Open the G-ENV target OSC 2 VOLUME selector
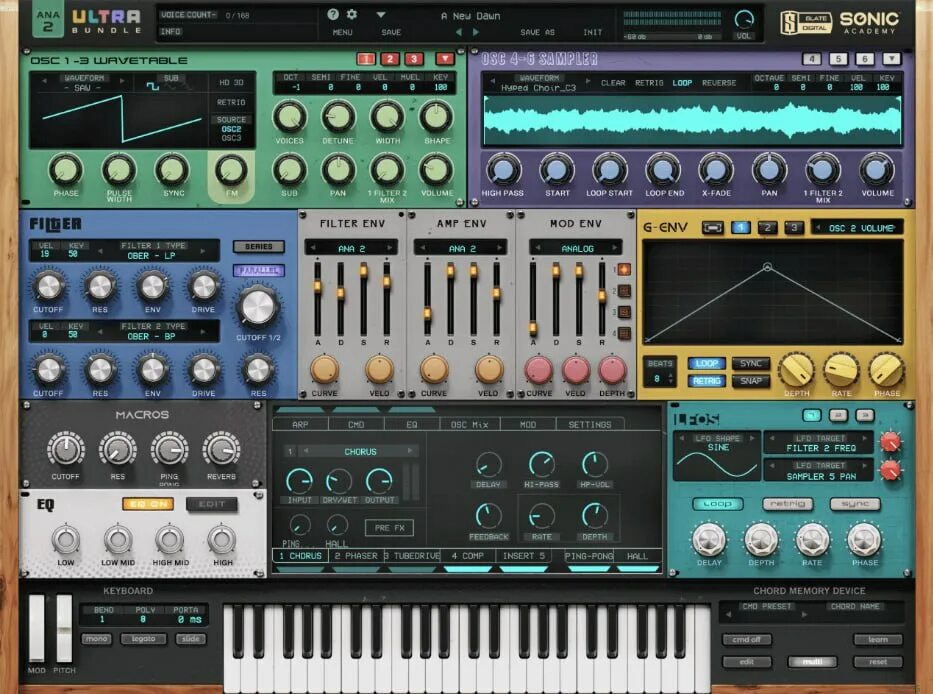 point(857,228)
